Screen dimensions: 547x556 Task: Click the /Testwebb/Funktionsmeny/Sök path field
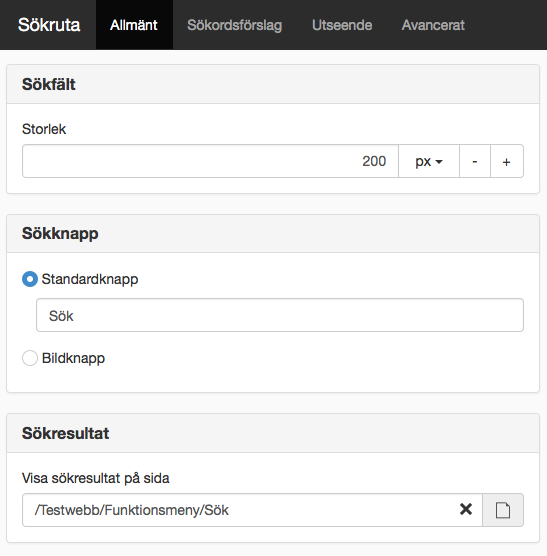[252, 510]
